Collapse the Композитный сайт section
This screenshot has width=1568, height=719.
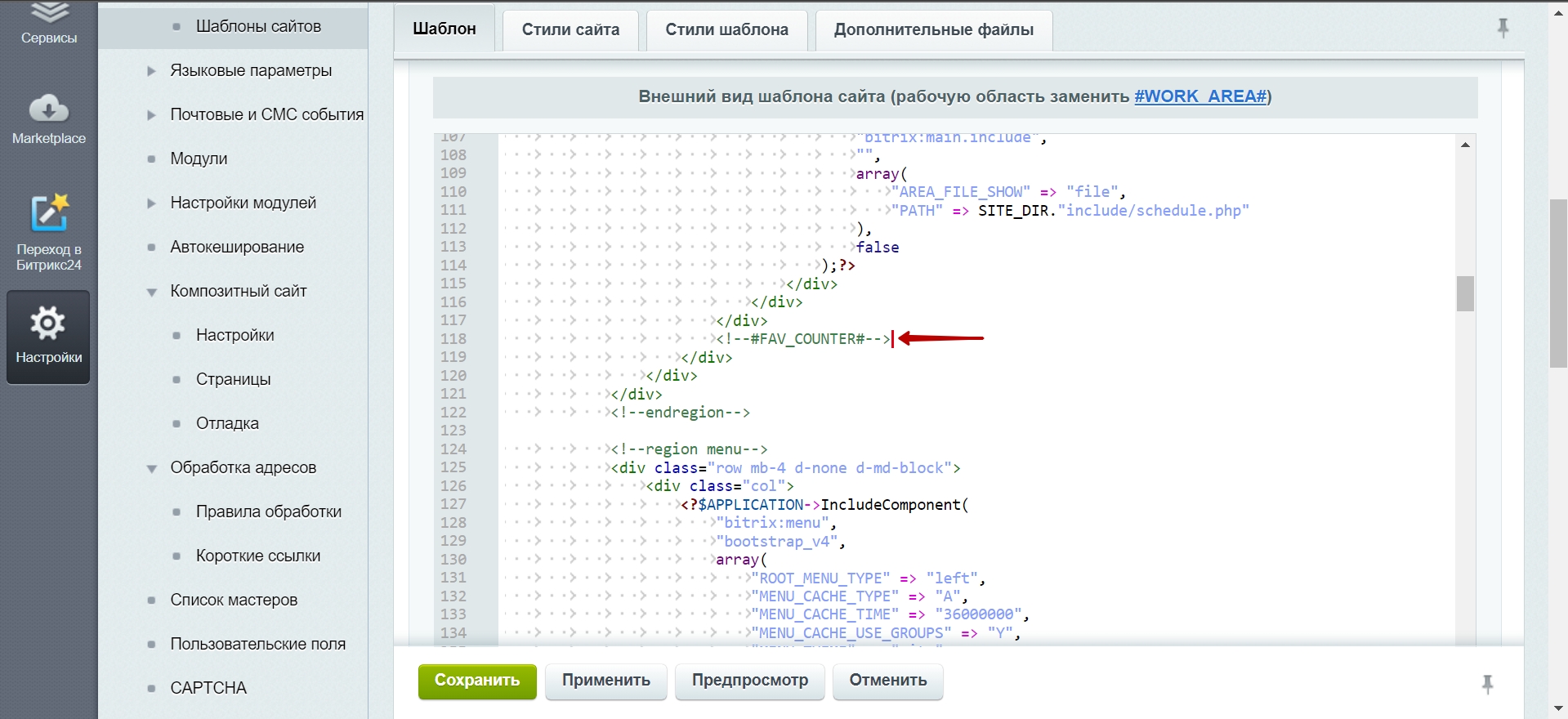(x=151, y=292)
